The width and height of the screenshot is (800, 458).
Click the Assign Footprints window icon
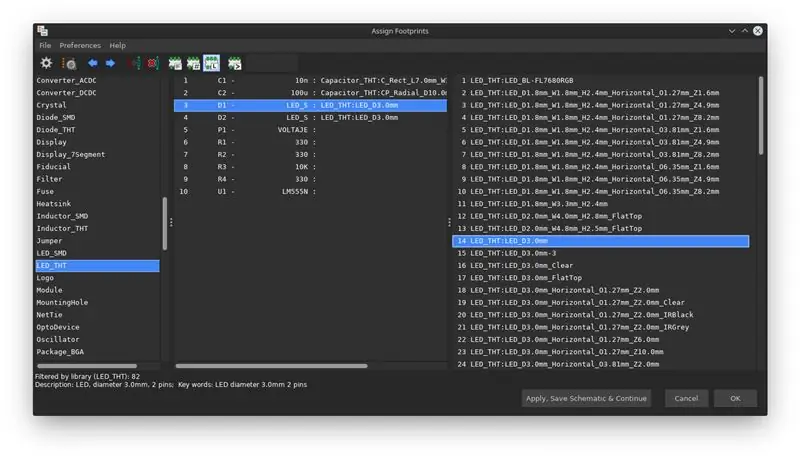[43, 31]
